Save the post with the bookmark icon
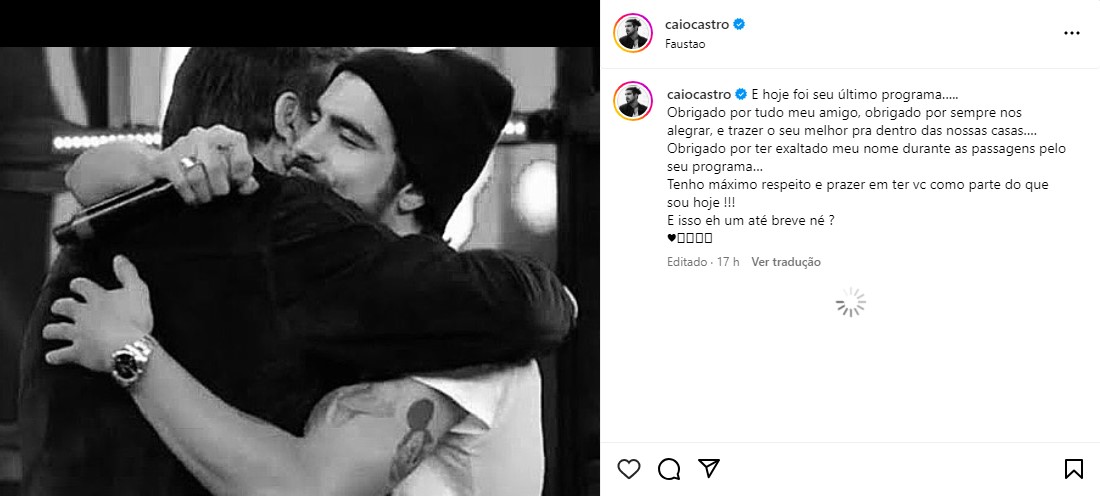This screenshot has height=496, width=1100. pos(1073,469)
